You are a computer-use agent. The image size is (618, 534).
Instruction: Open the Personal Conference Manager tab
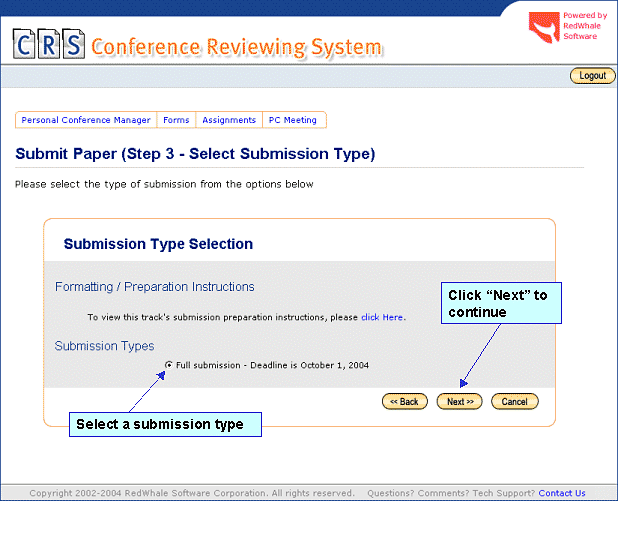[x=86, y=120]
